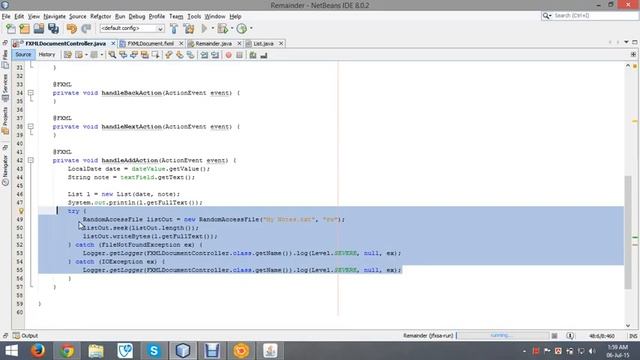
Task: Click the Find Previous Occurrence icon
Action: click(123, 55)
